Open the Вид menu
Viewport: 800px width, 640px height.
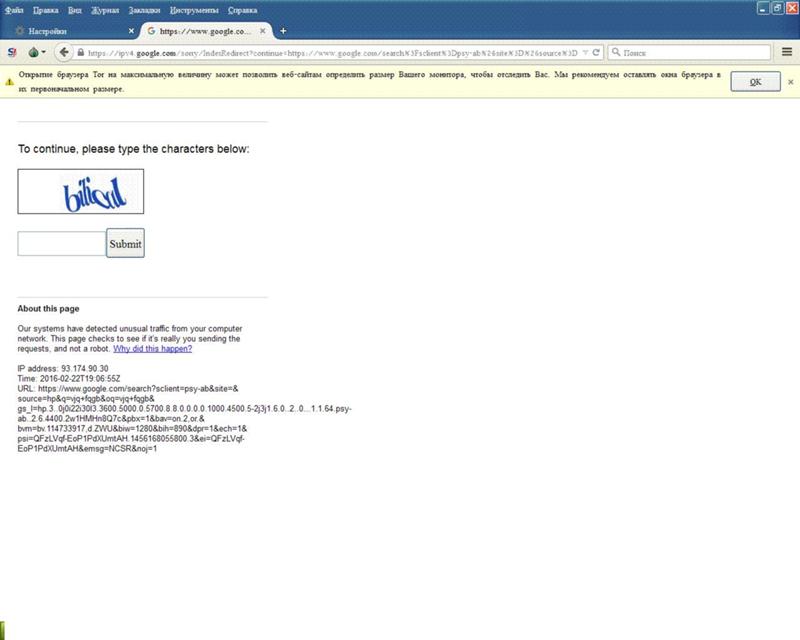[74, 10]
